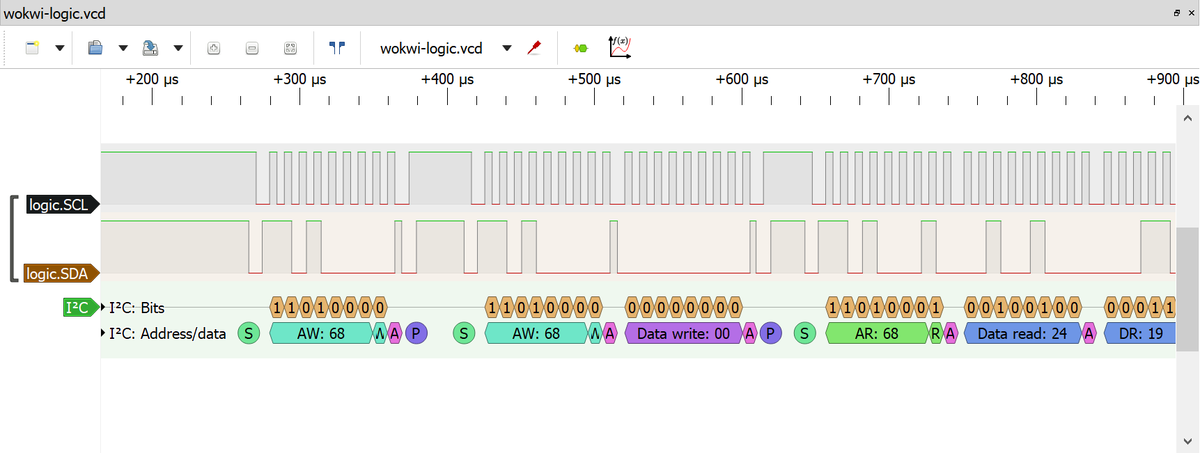Click the 00000000 bits annotation
Viewport: 1200px width, 453px height.
[x=683, y=307]
